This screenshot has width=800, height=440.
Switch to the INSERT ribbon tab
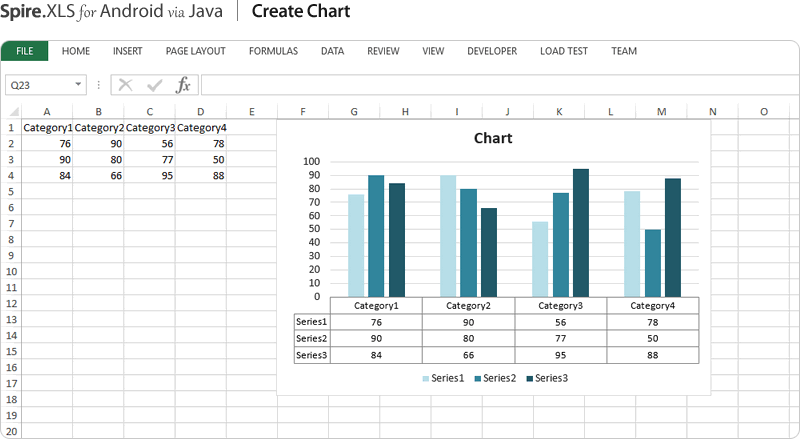click(x=127, y=51)
